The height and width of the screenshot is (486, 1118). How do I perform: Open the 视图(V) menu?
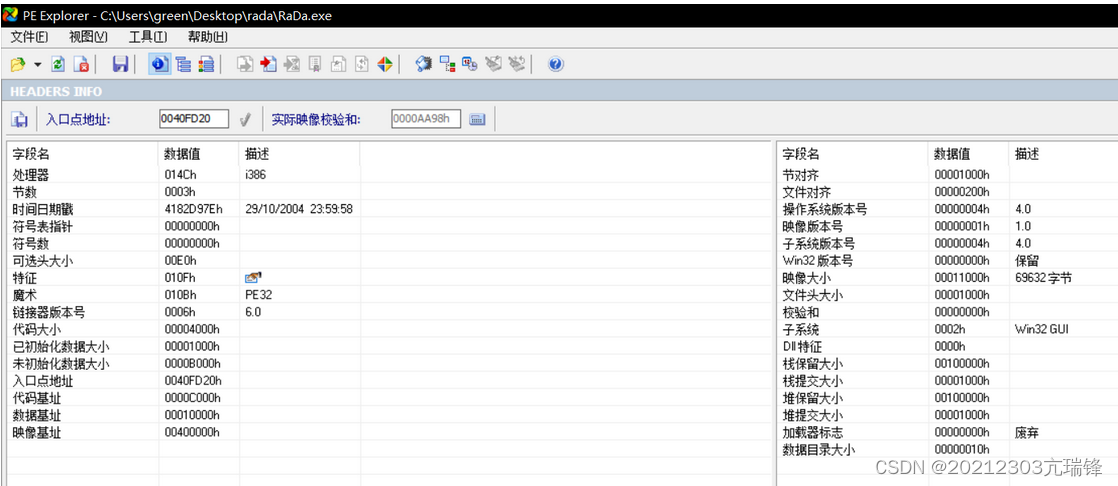(x=88, y=37)
